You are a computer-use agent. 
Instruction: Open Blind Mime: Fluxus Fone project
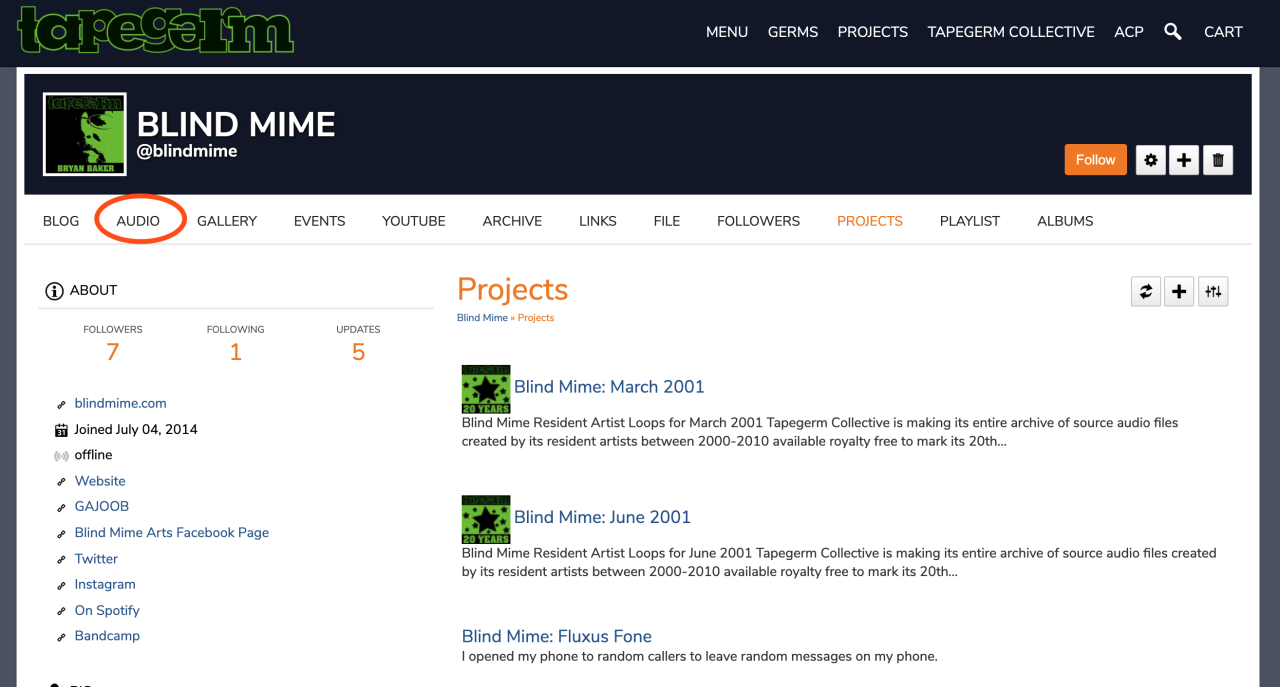pyautogui.click(x=556, y=636)
